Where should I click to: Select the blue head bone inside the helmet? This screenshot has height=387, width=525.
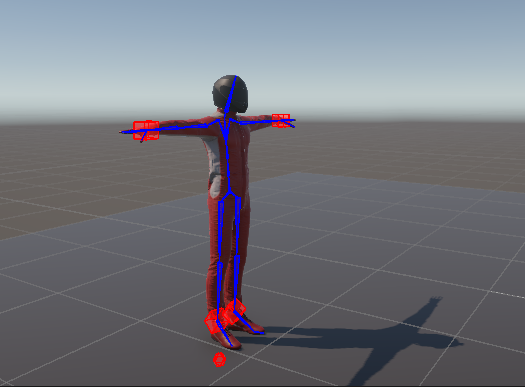231,94
